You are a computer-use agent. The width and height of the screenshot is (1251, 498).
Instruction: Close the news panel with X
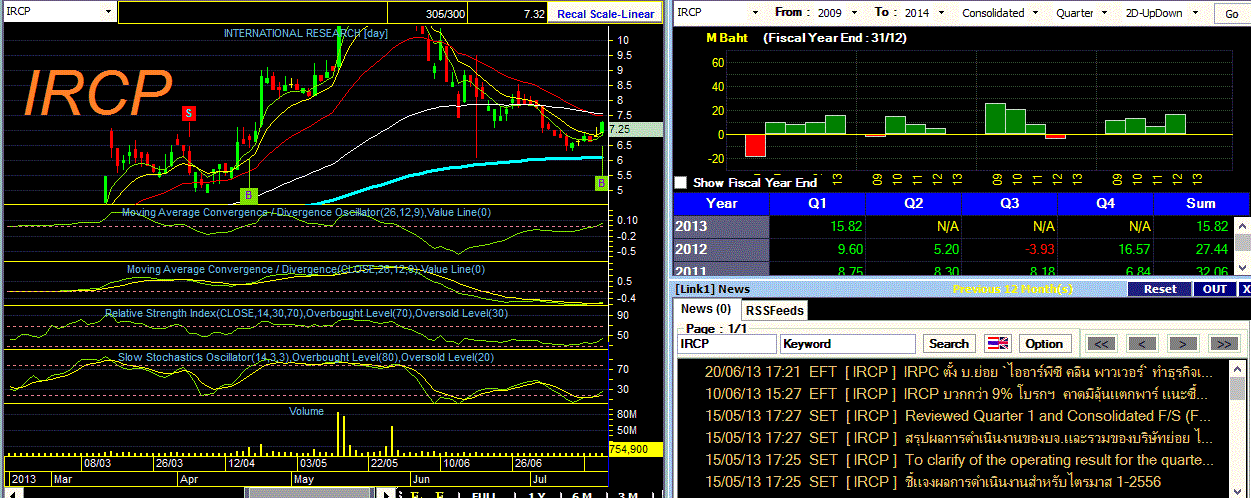tap(1244, 289)
